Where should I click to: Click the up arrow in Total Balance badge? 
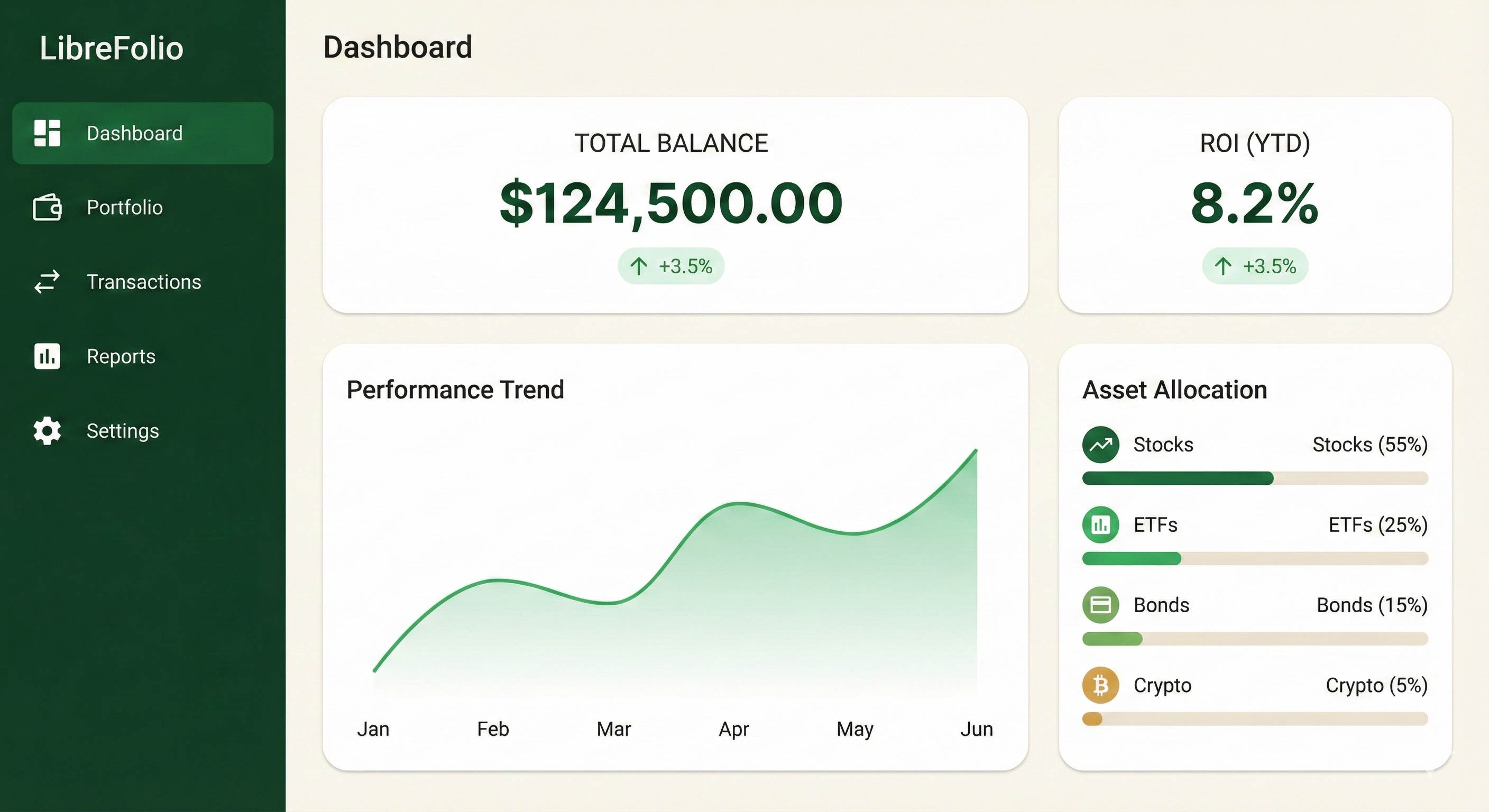[x=639, y=266]
